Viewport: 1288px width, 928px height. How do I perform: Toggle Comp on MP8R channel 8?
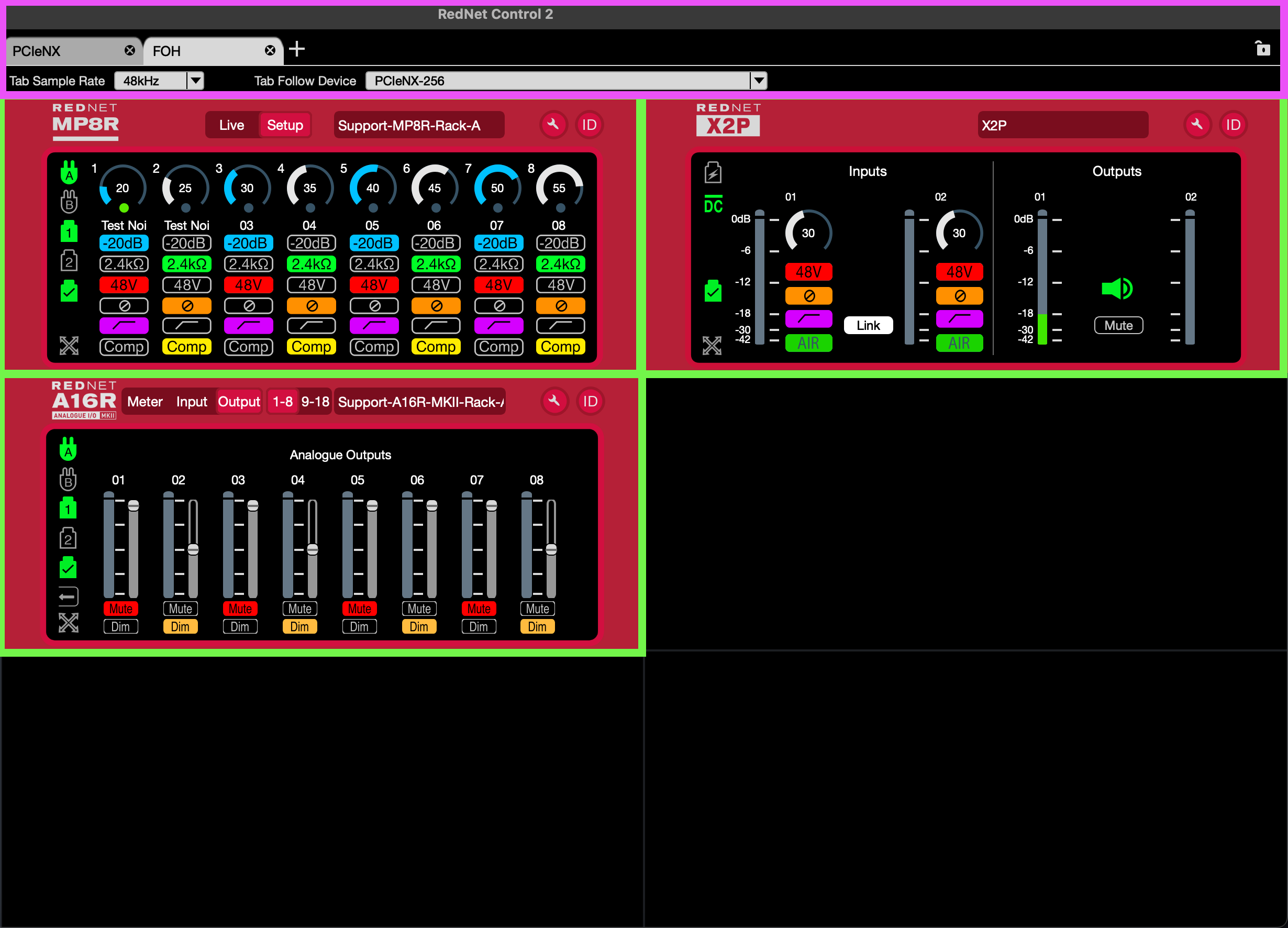[x=561, y=347]
